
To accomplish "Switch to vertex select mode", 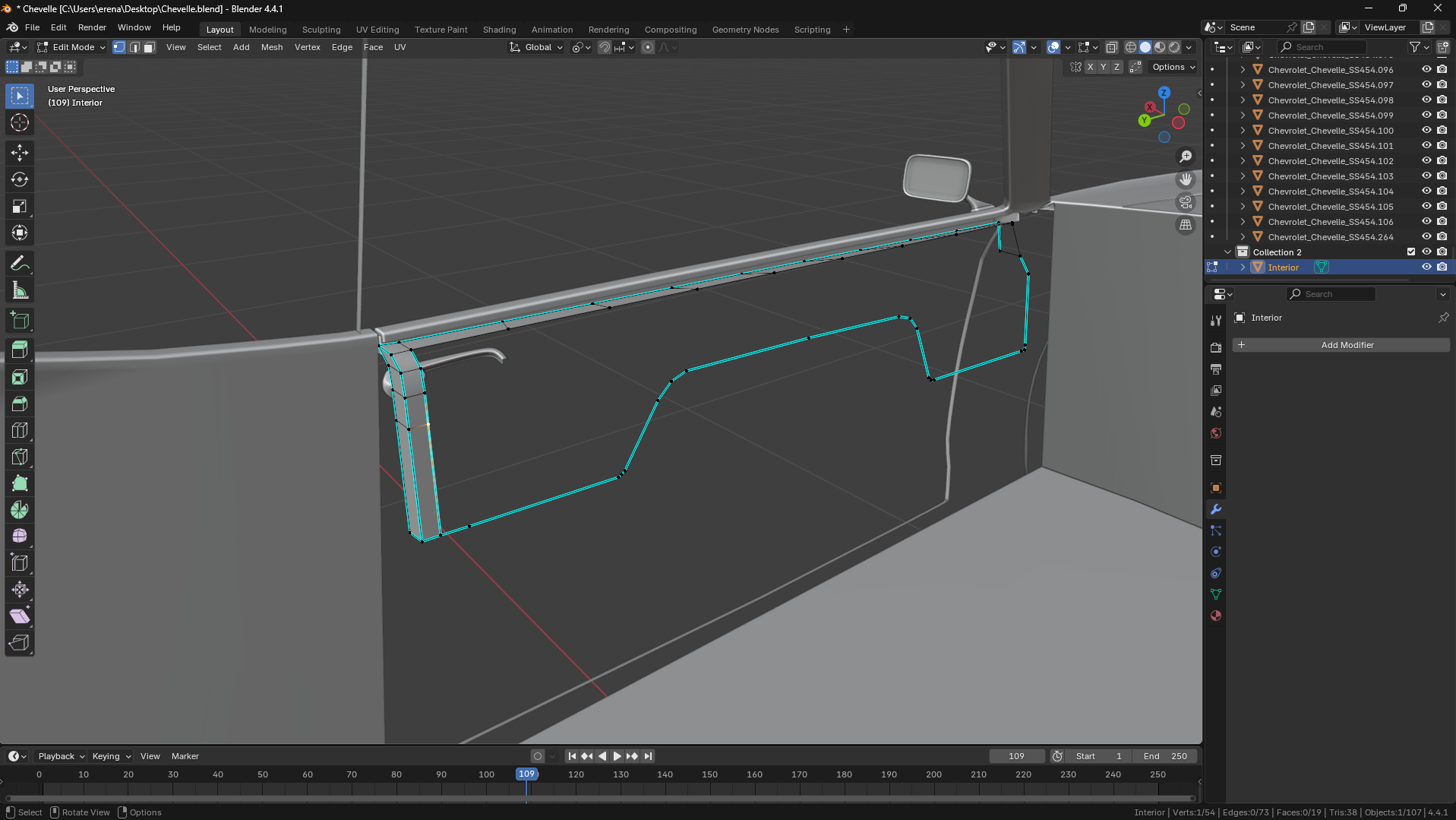I will [119, 47].
